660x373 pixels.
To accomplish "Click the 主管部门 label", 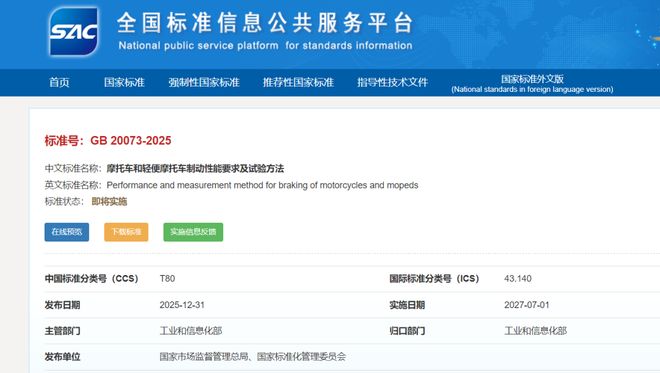I will pyautogui.click(x=62, y=331).
